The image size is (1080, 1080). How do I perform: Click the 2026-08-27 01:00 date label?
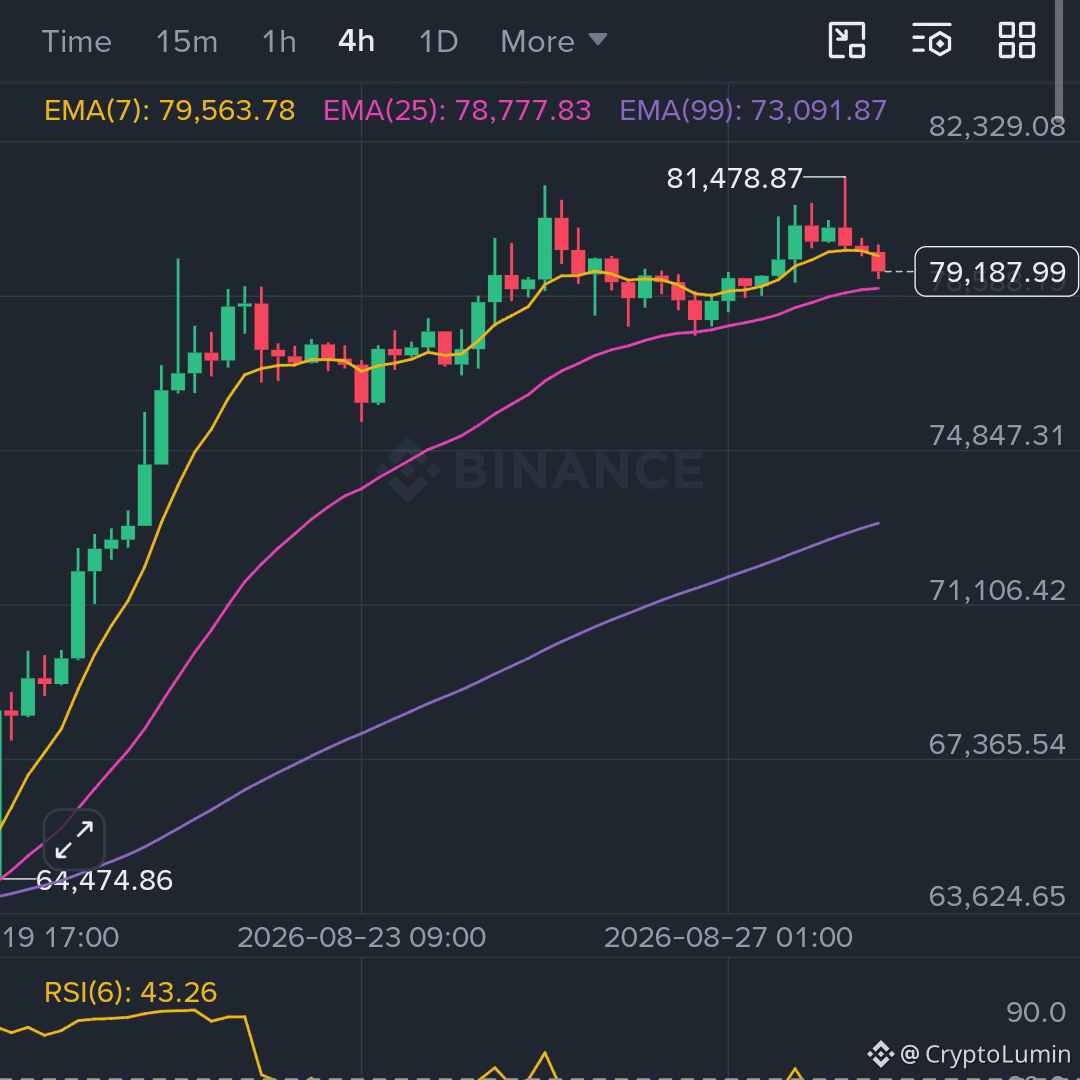coord(728,937)
